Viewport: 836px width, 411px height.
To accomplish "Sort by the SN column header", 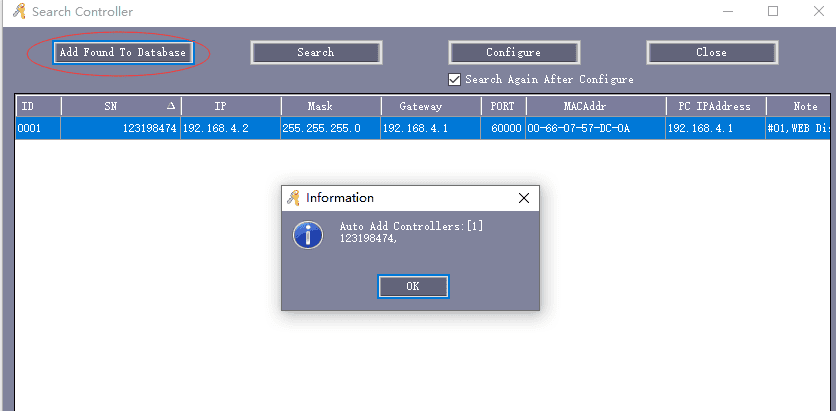I will tap(120, 106).
